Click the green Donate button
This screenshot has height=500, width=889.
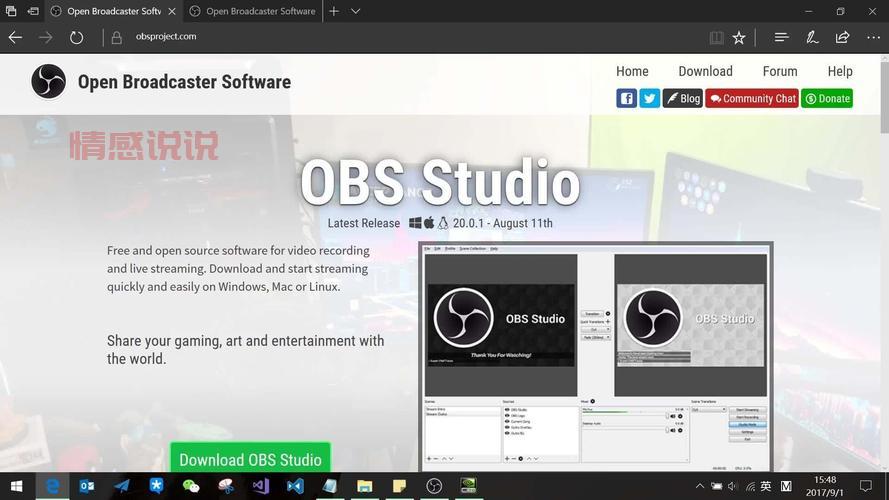(x=827, y=98)
